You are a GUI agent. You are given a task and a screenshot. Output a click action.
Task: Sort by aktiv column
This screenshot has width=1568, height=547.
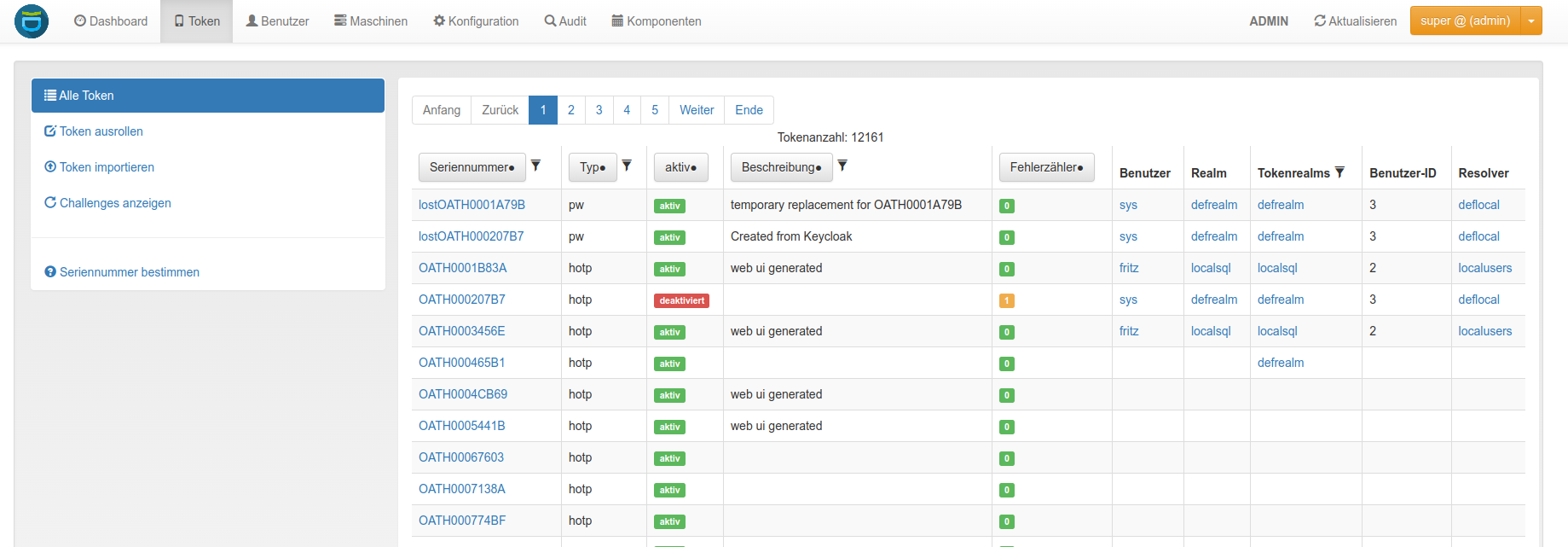681,167
